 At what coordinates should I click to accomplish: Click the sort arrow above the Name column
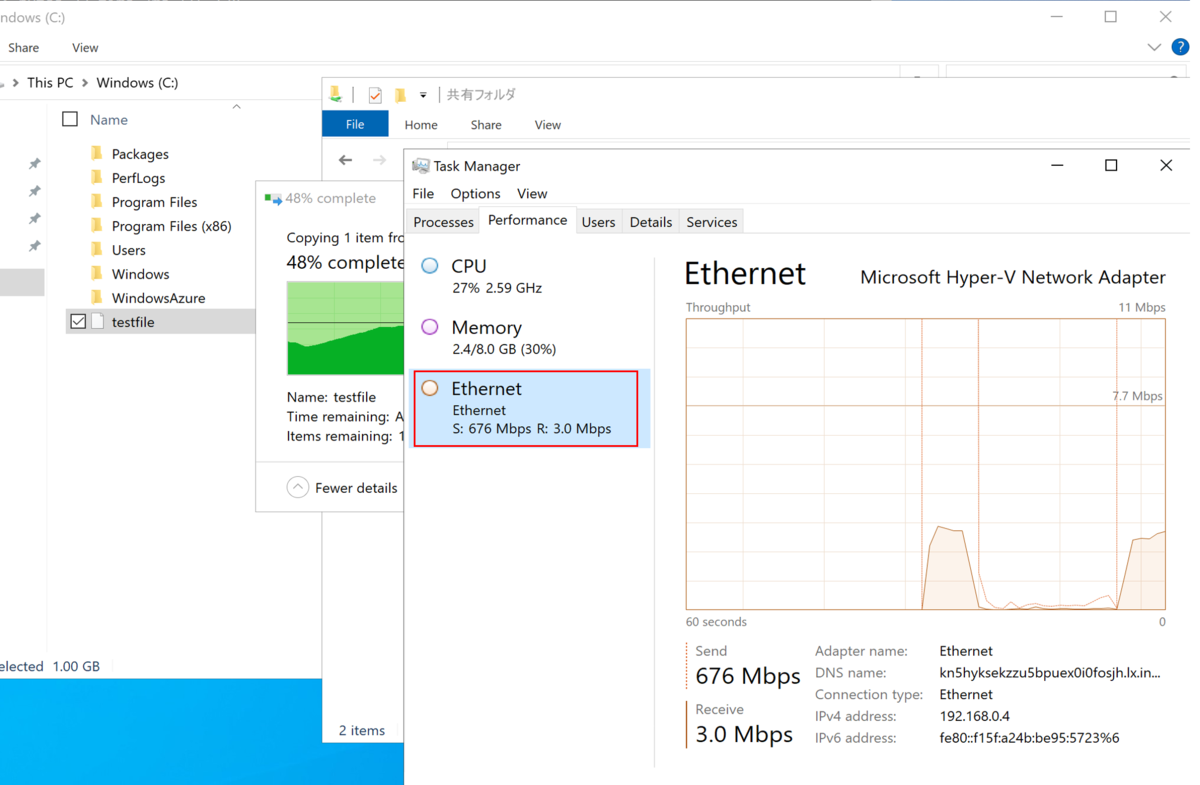[x=237, y=106]
